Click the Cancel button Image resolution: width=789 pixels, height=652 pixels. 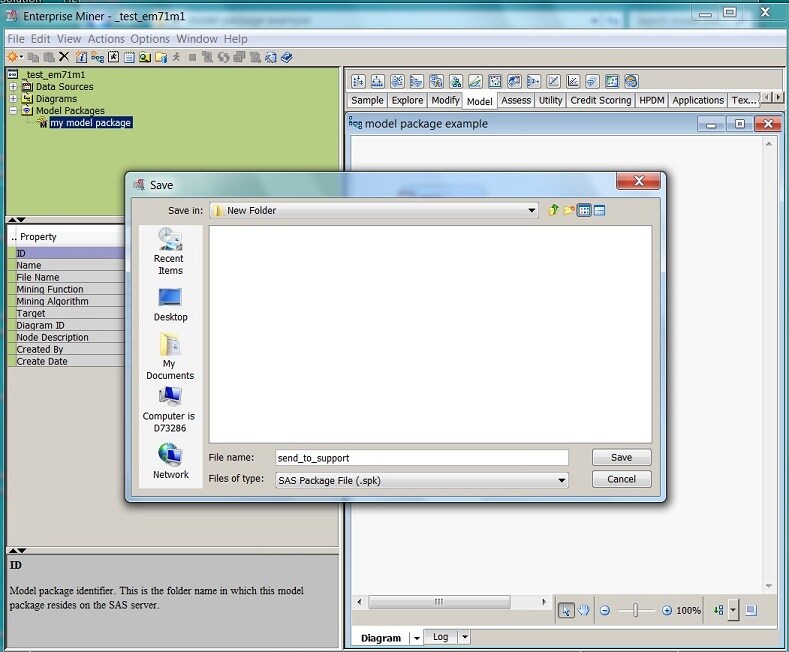tap(621, 479)
